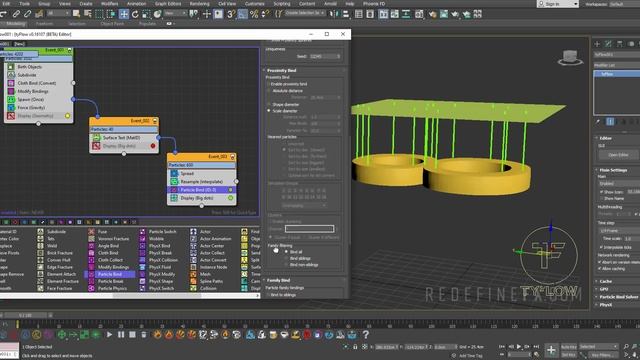
Task: Choose the PhysX Bind operator
Action: point(155,246)
